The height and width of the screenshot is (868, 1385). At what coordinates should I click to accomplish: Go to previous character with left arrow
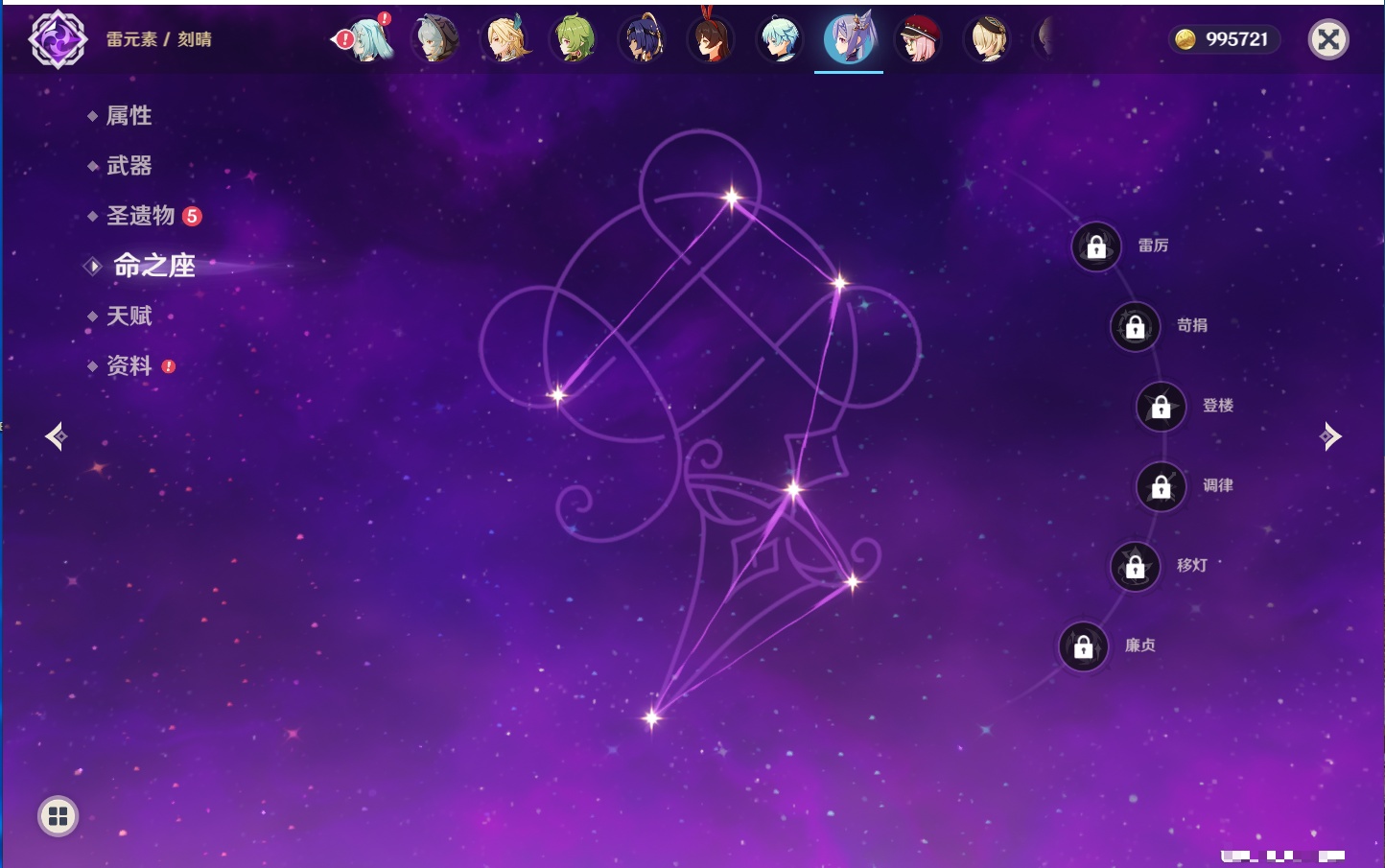(x=56, y=436)
